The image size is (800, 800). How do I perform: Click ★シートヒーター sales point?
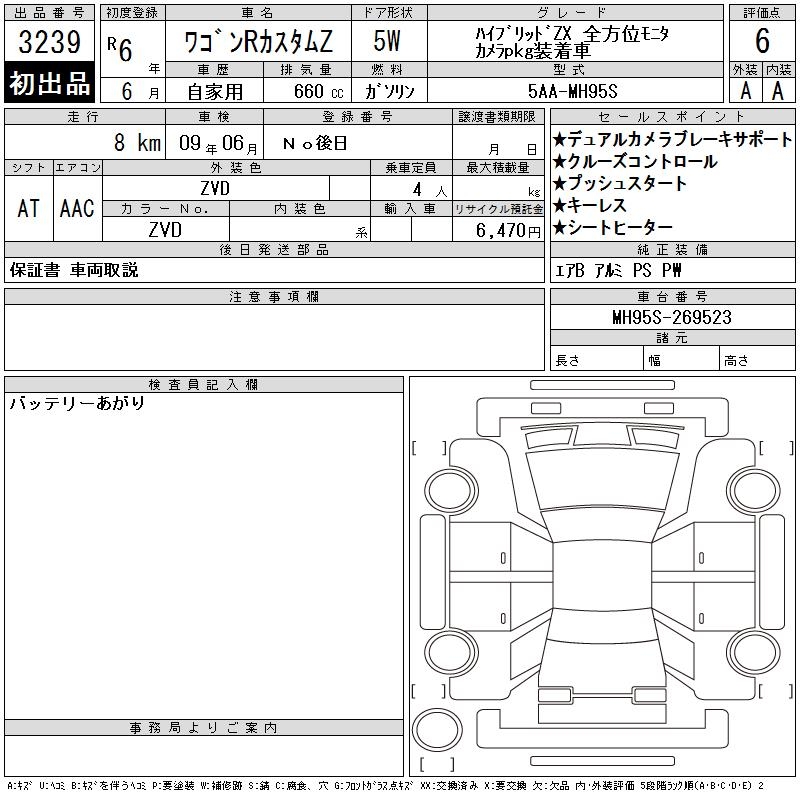point(612,227)
